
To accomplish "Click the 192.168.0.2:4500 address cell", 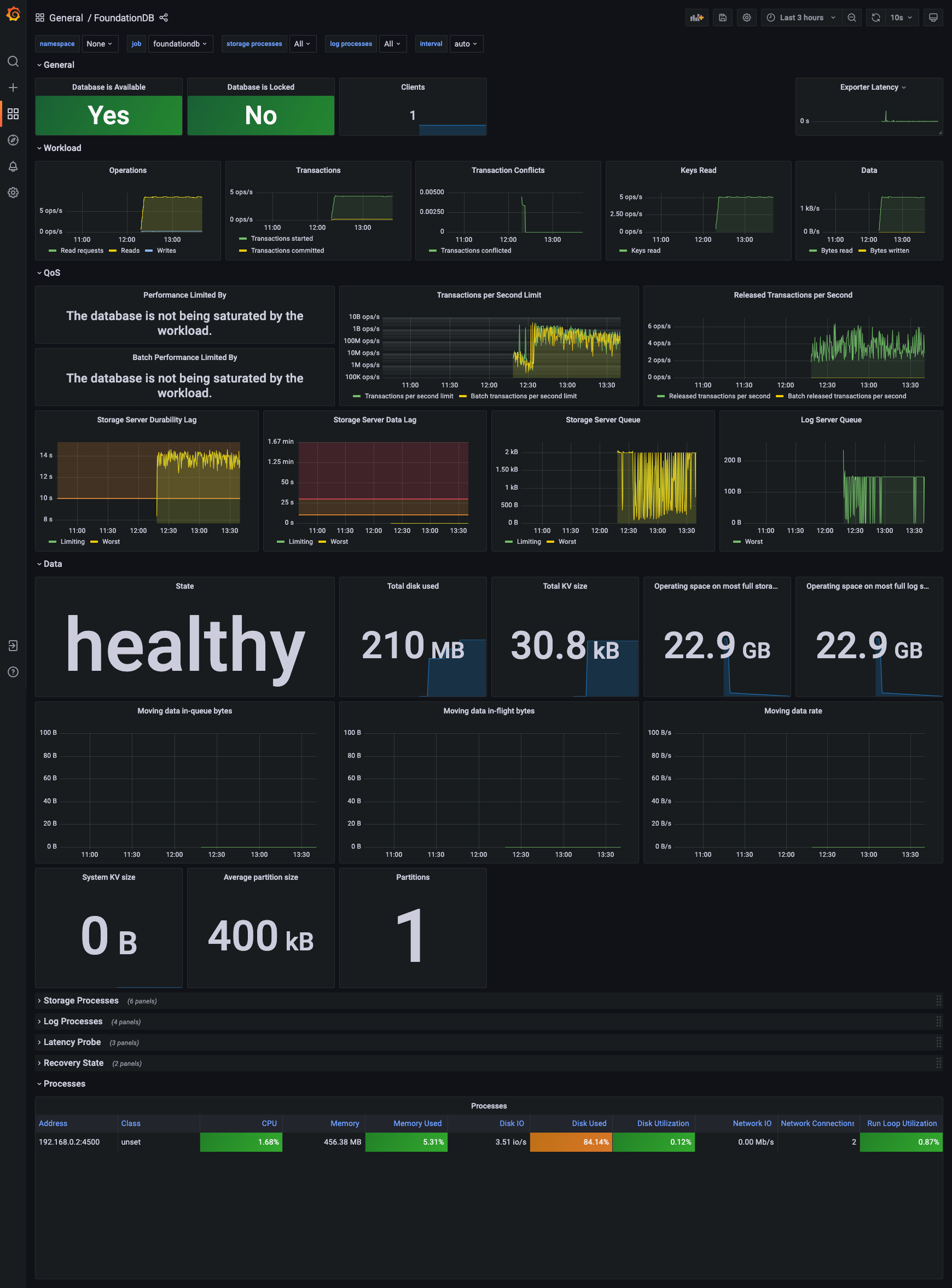I will [x=76, y=1141].
